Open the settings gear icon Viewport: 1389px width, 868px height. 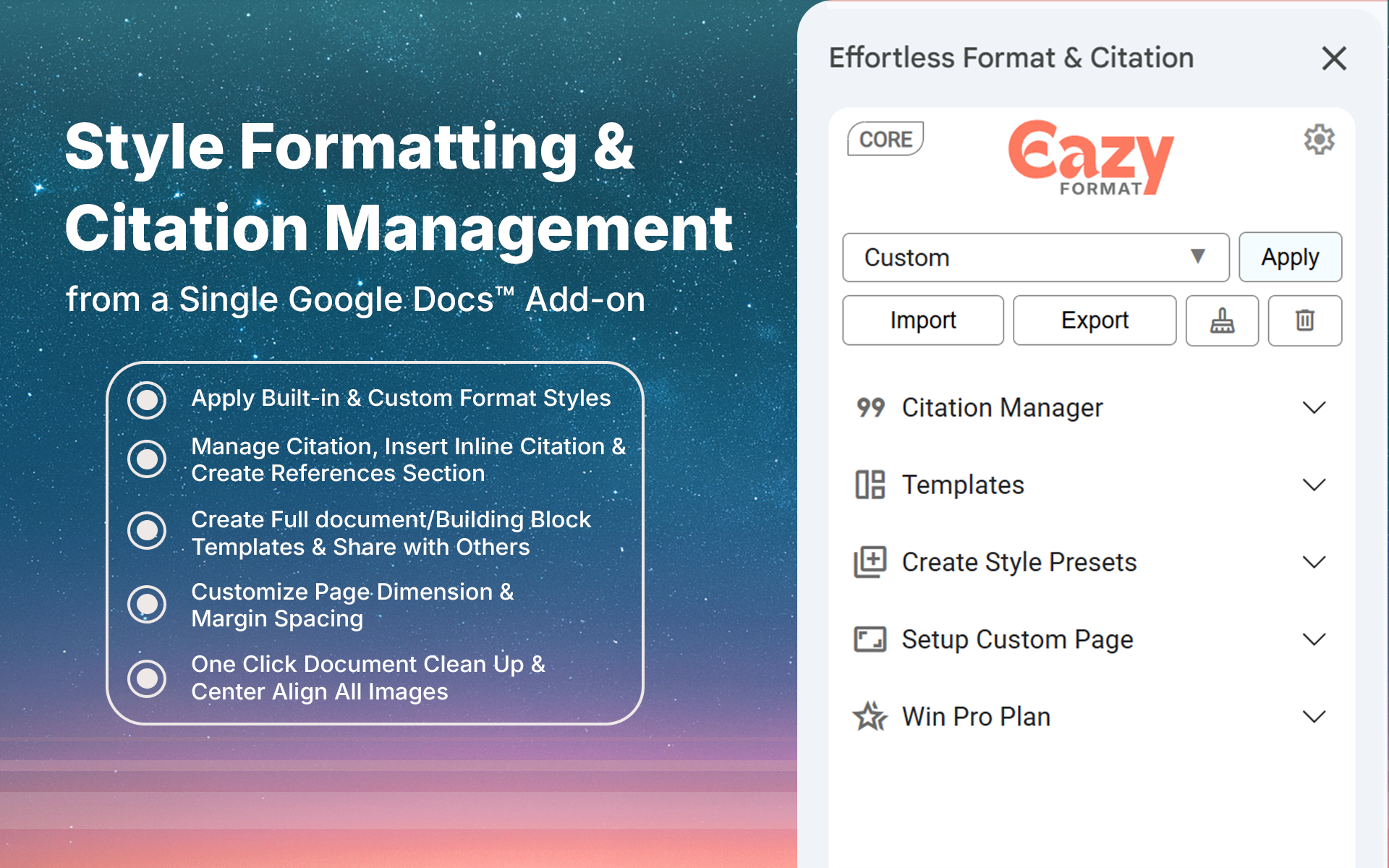(1319, 139)
